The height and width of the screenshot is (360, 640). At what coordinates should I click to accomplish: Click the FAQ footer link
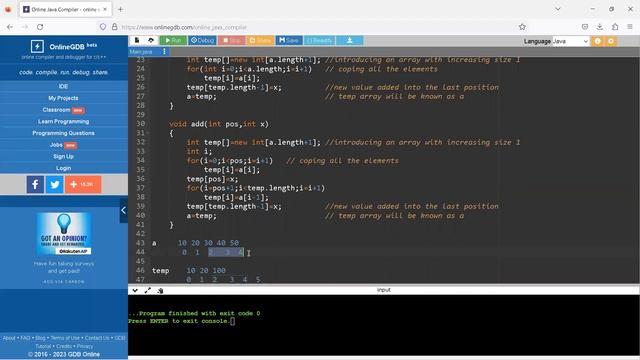(25, 338)
